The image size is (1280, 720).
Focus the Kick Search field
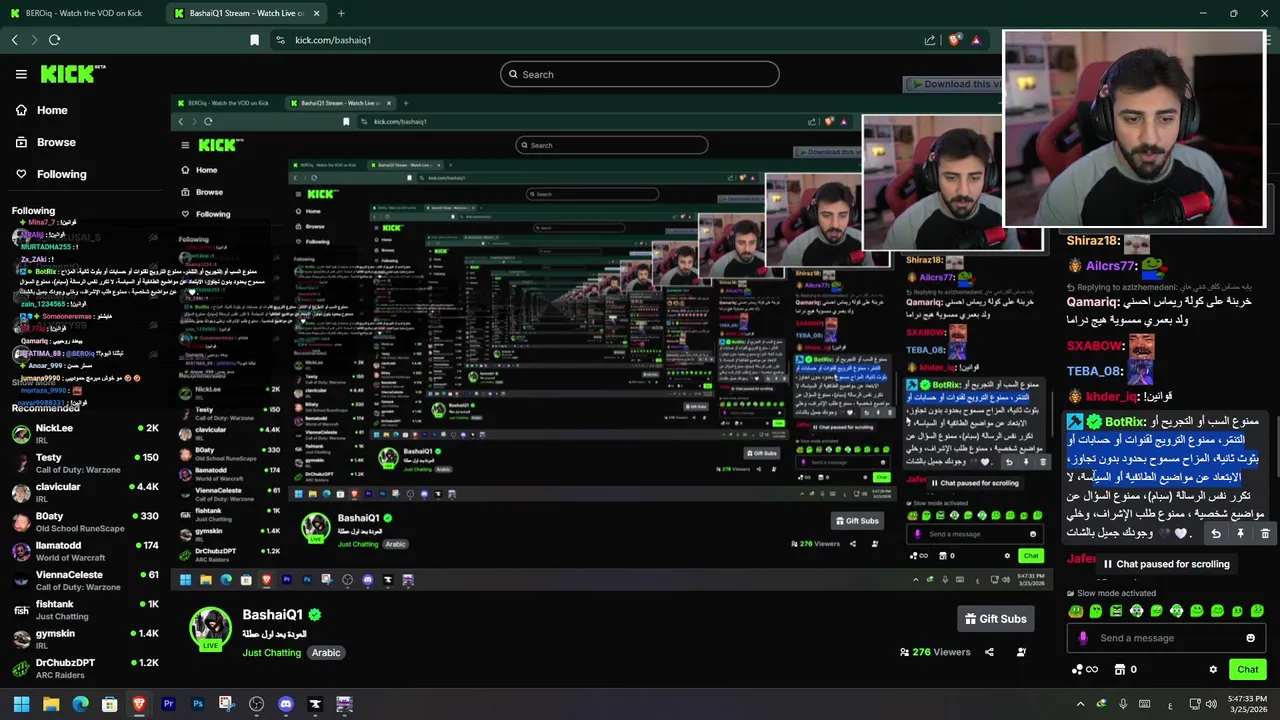[x=640, y=74]
